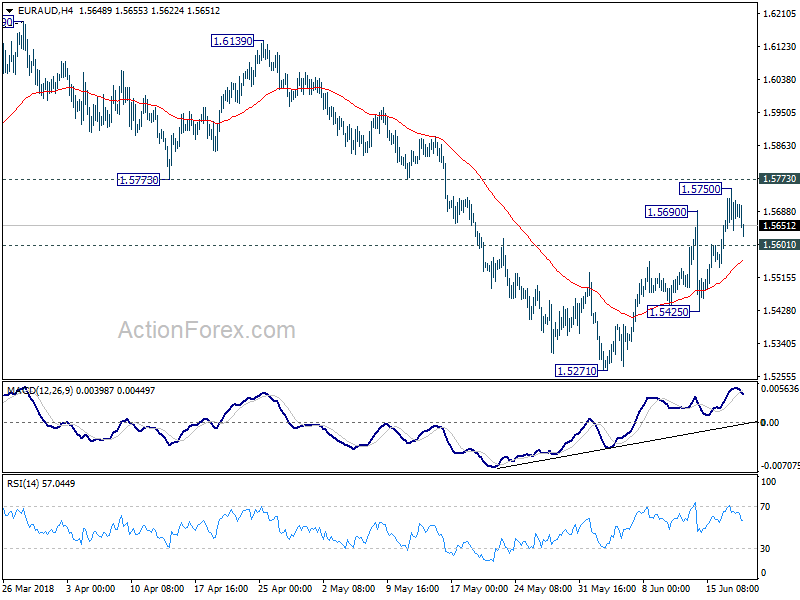Click the 1.56900 price label
800x600 pixels.
666,212
